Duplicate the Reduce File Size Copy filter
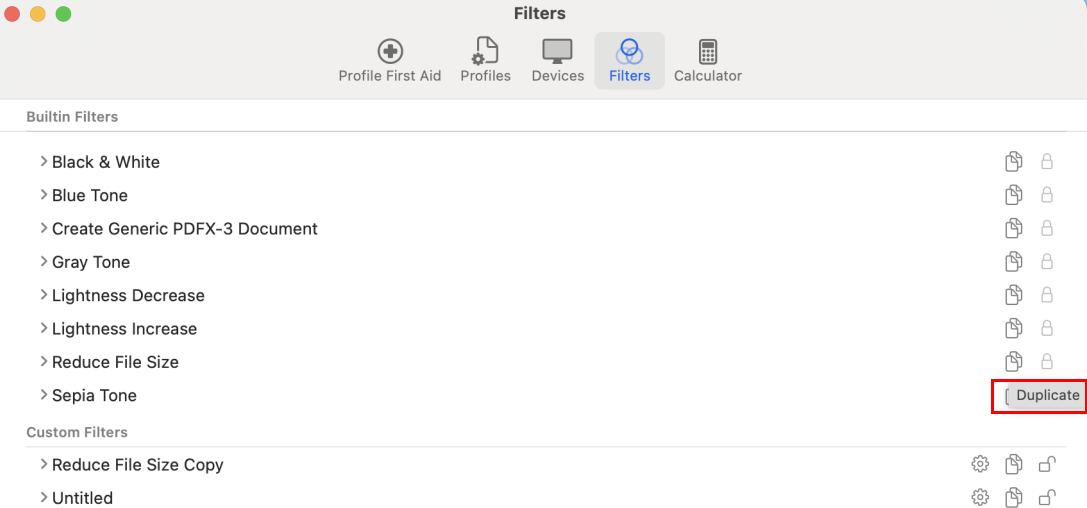The width and height of the screenshot is (1087, 508). [1014, 464]
